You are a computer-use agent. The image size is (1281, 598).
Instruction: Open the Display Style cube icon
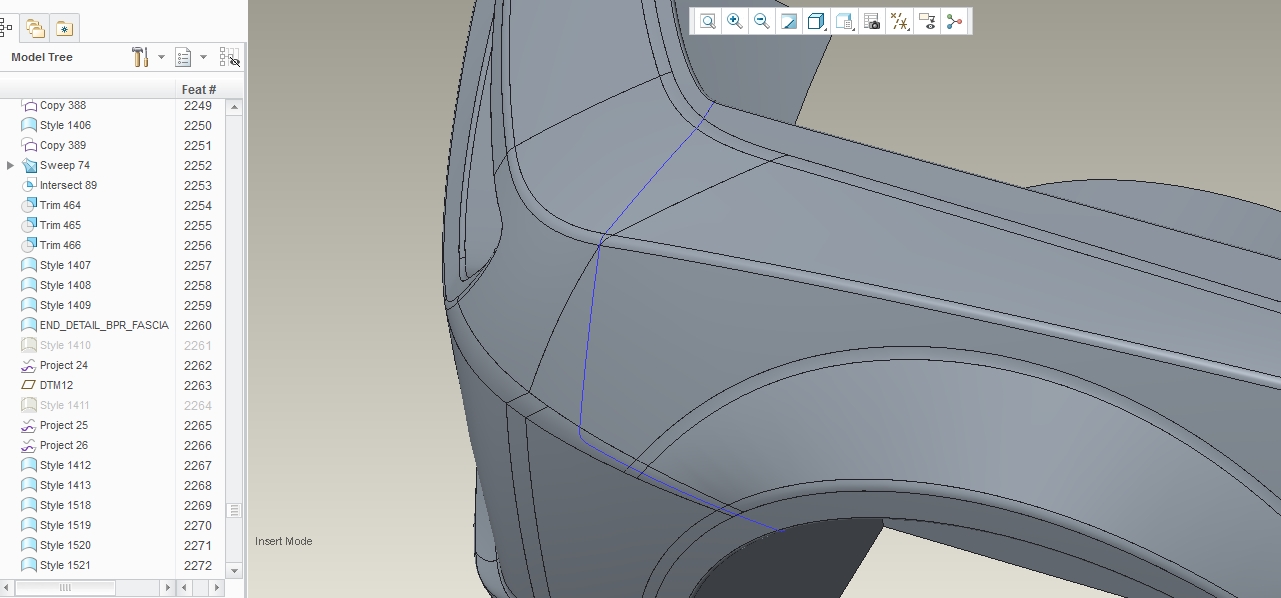click(x=817, y=21)
